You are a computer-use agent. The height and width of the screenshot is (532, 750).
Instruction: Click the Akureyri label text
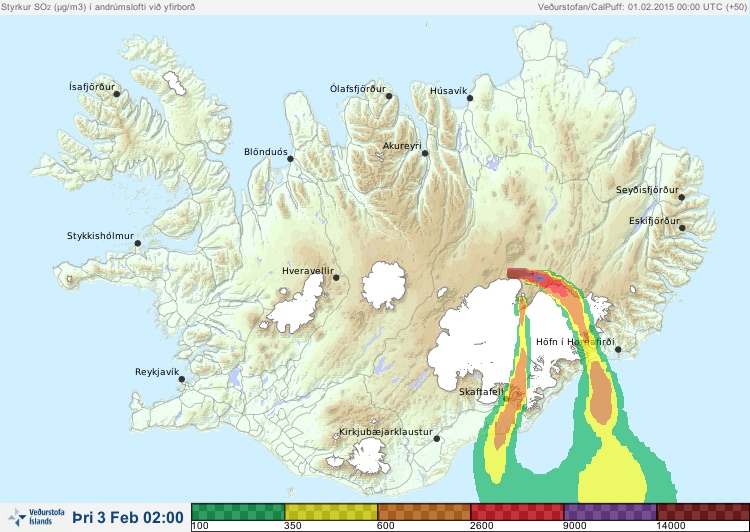tap(402, 146)
